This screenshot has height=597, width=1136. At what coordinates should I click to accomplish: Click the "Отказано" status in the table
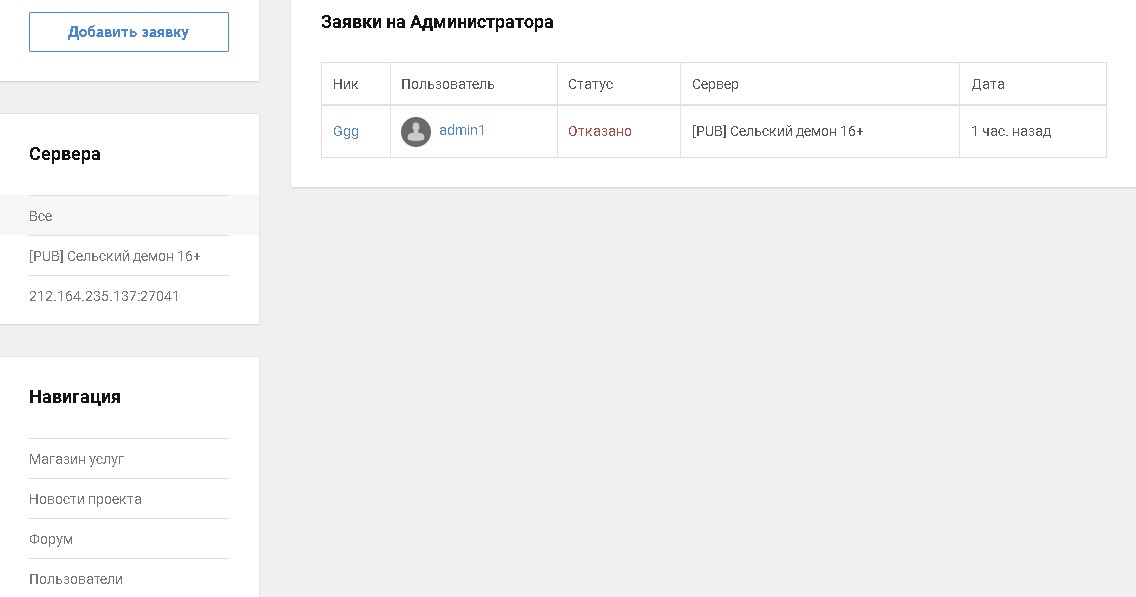(x=600, y=131)
